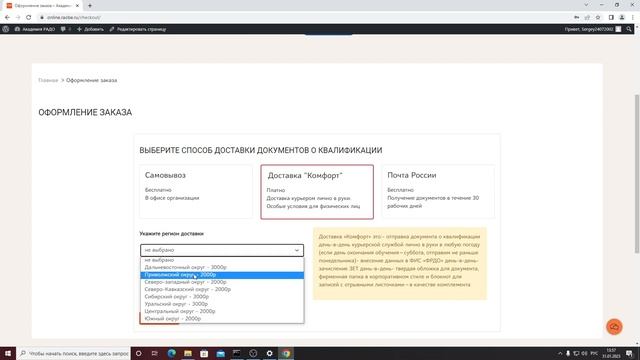This screenshot has height=360, width=640.
Task: Open Академия РАДО site menu in admin bar
Action: (35, 29)
